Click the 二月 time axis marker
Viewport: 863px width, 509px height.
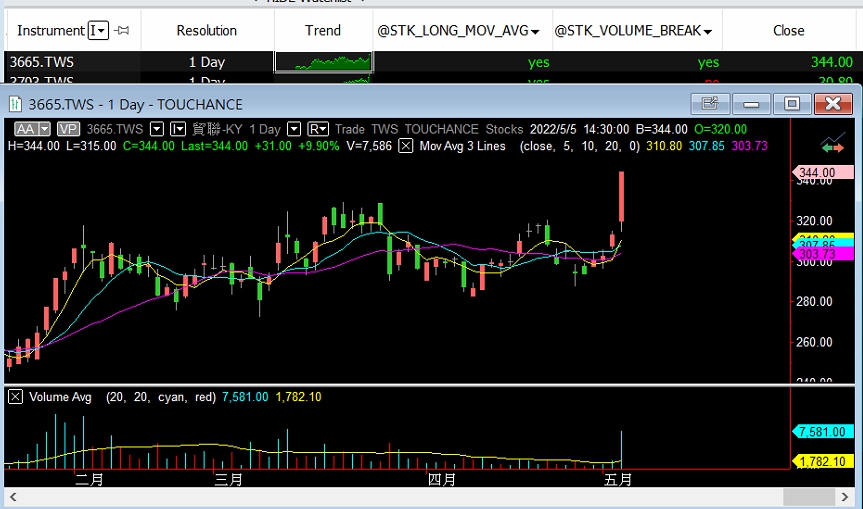pos(89,480)
